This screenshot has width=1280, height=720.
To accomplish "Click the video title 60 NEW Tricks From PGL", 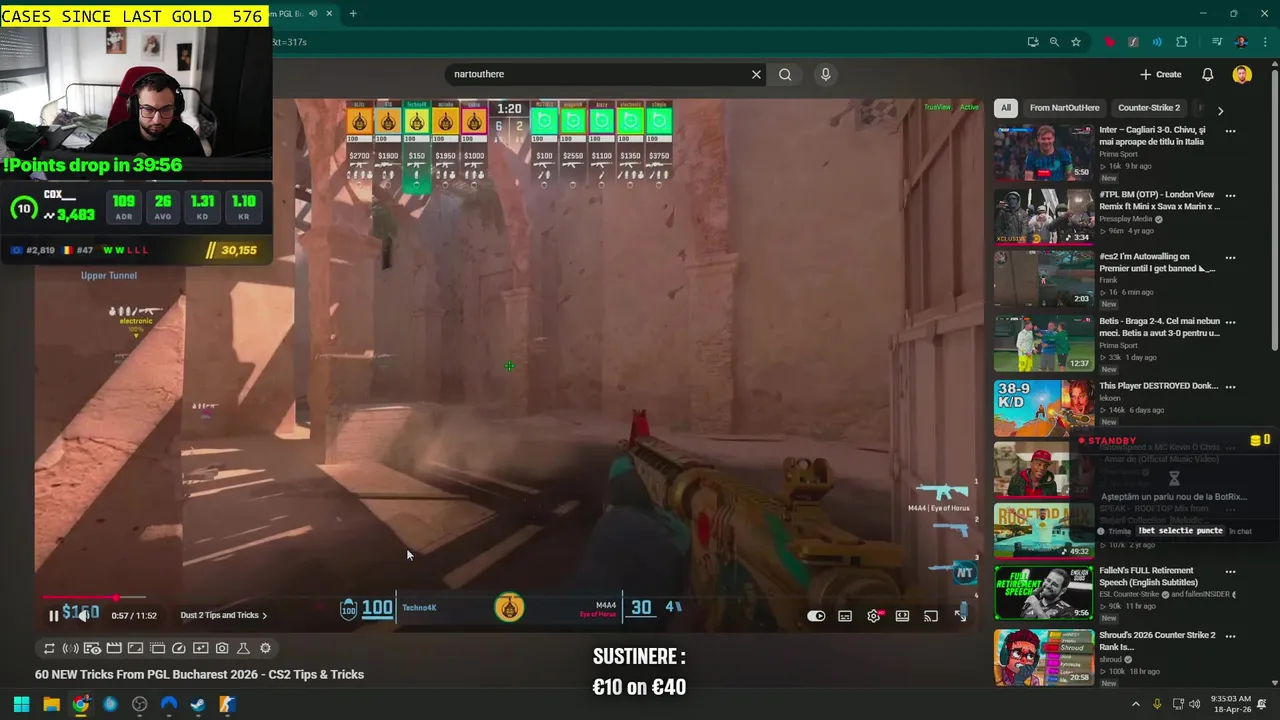I will click(199, 675).
